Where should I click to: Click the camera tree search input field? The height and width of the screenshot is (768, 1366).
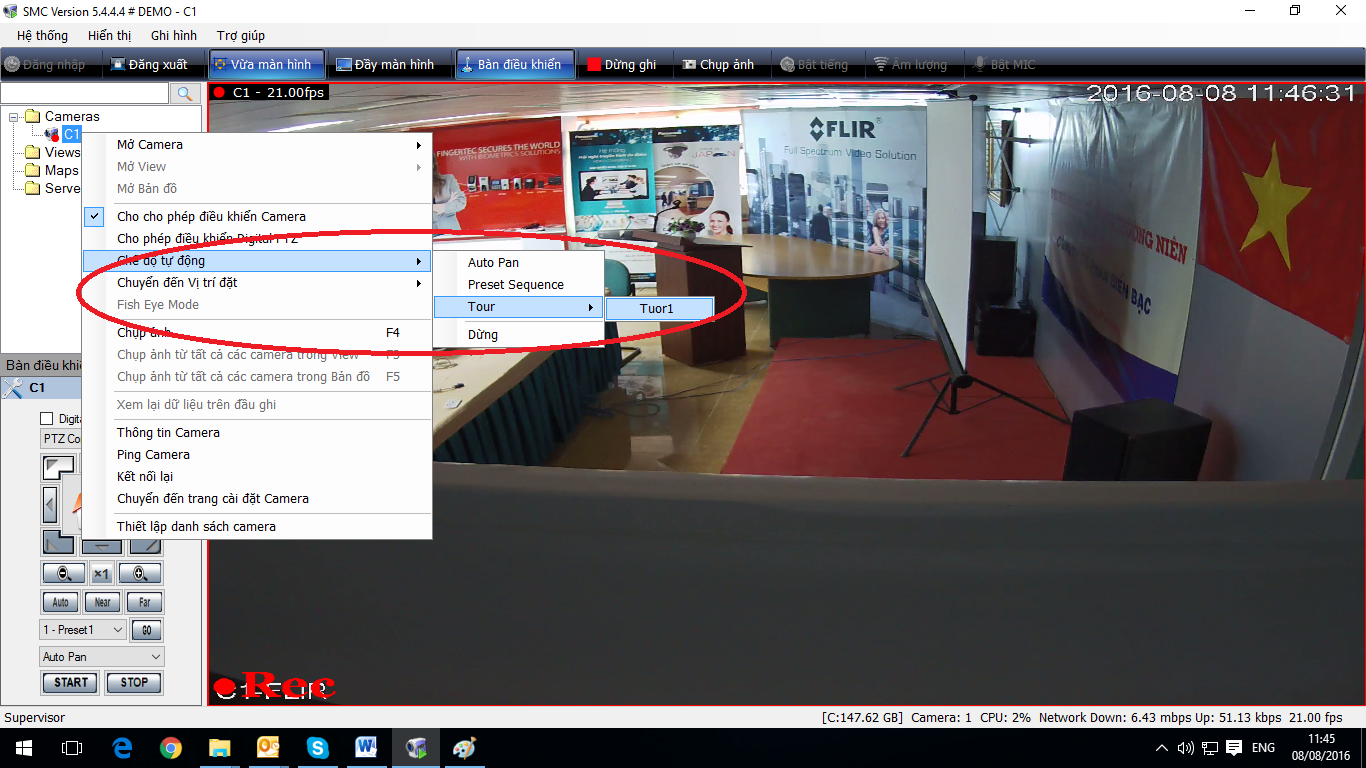[85, 93]
